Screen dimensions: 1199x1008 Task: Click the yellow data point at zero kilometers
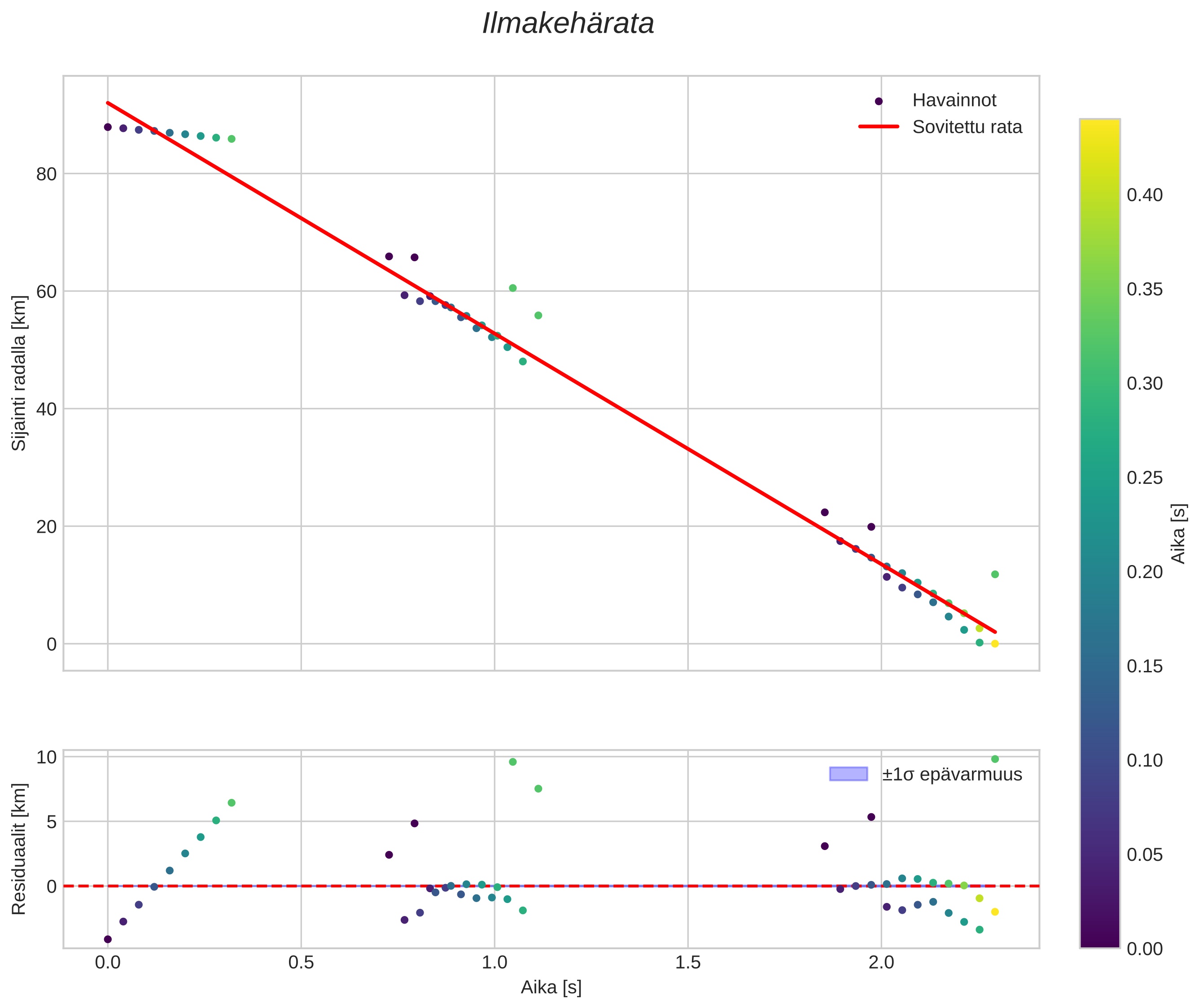[x=994, y=644]
